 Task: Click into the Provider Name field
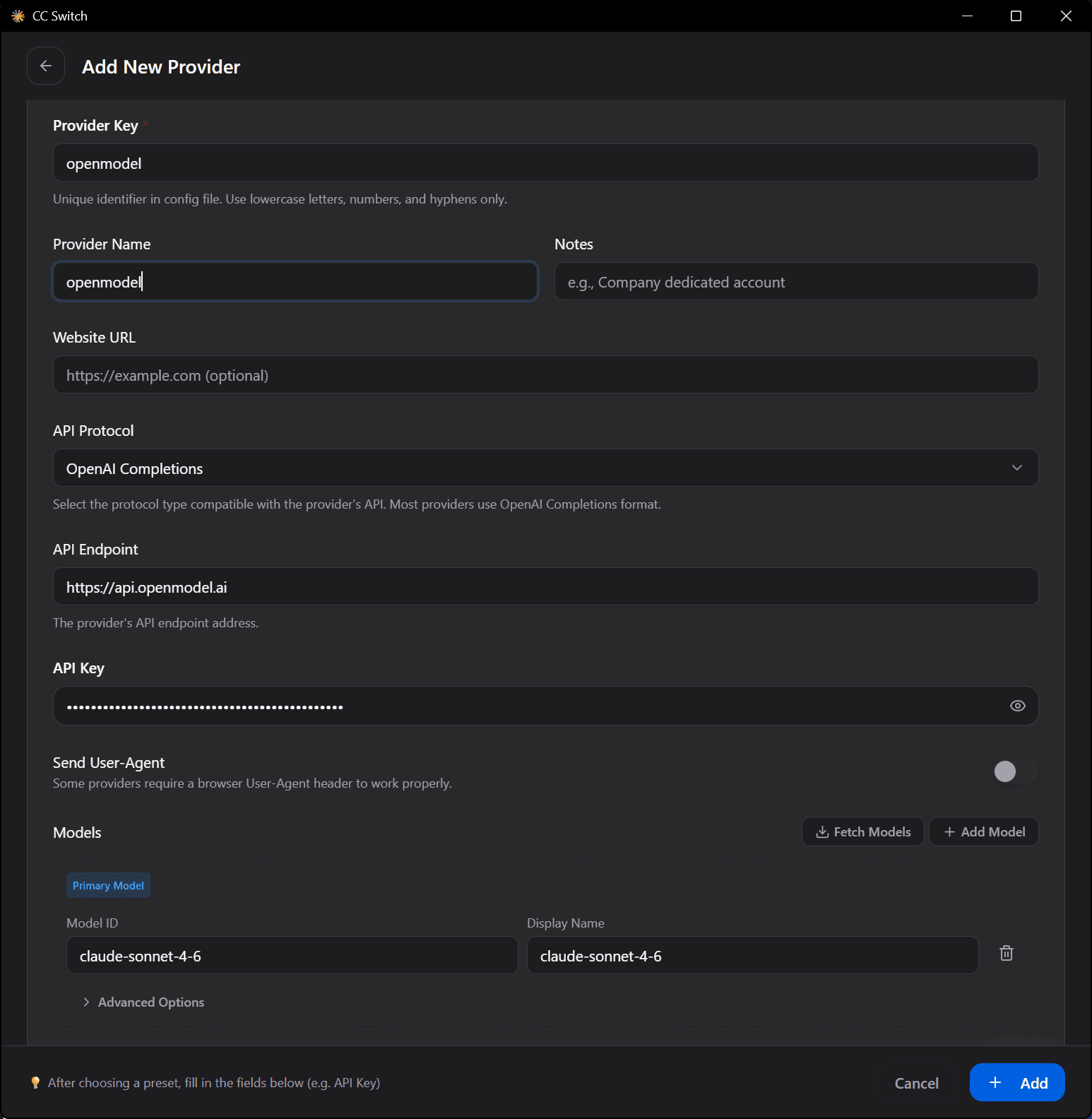(x=295, y=281)
